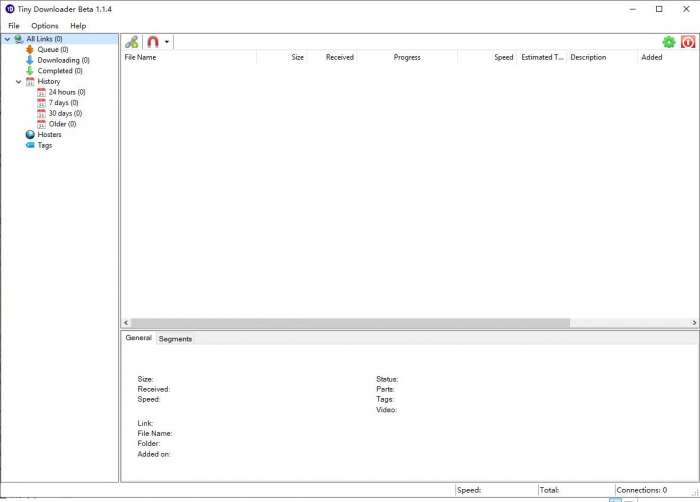The width and height of the screenshot is (700, 502).
Task: Click the scrollbar right arrow
Action: (x=694, y=322)
